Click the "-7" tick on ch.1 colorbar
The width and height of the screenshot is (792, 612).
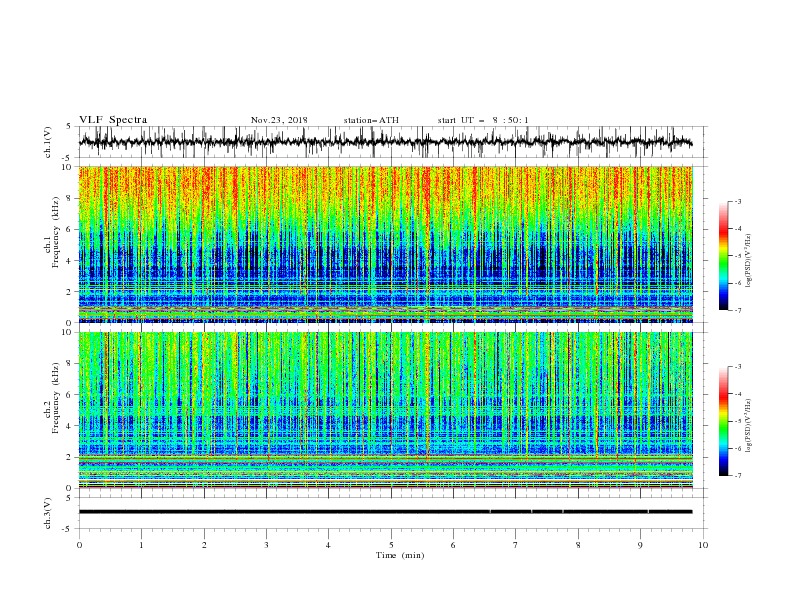click(x=738, y=310)
